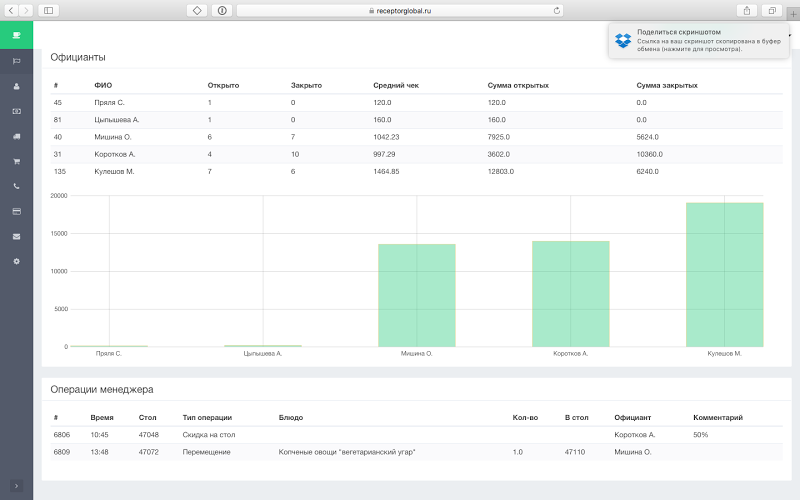Image resolution: width=800 pixels, height=500 pixels.
Task: Show all tabs overview button
Action: (772, 10)
